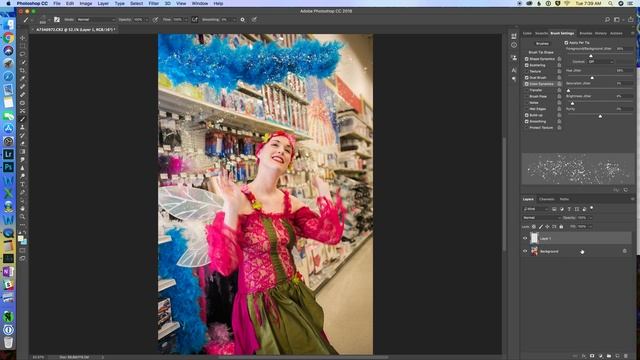Select the Zoom tool
640x360 pixels.
[x=22, y=217]
